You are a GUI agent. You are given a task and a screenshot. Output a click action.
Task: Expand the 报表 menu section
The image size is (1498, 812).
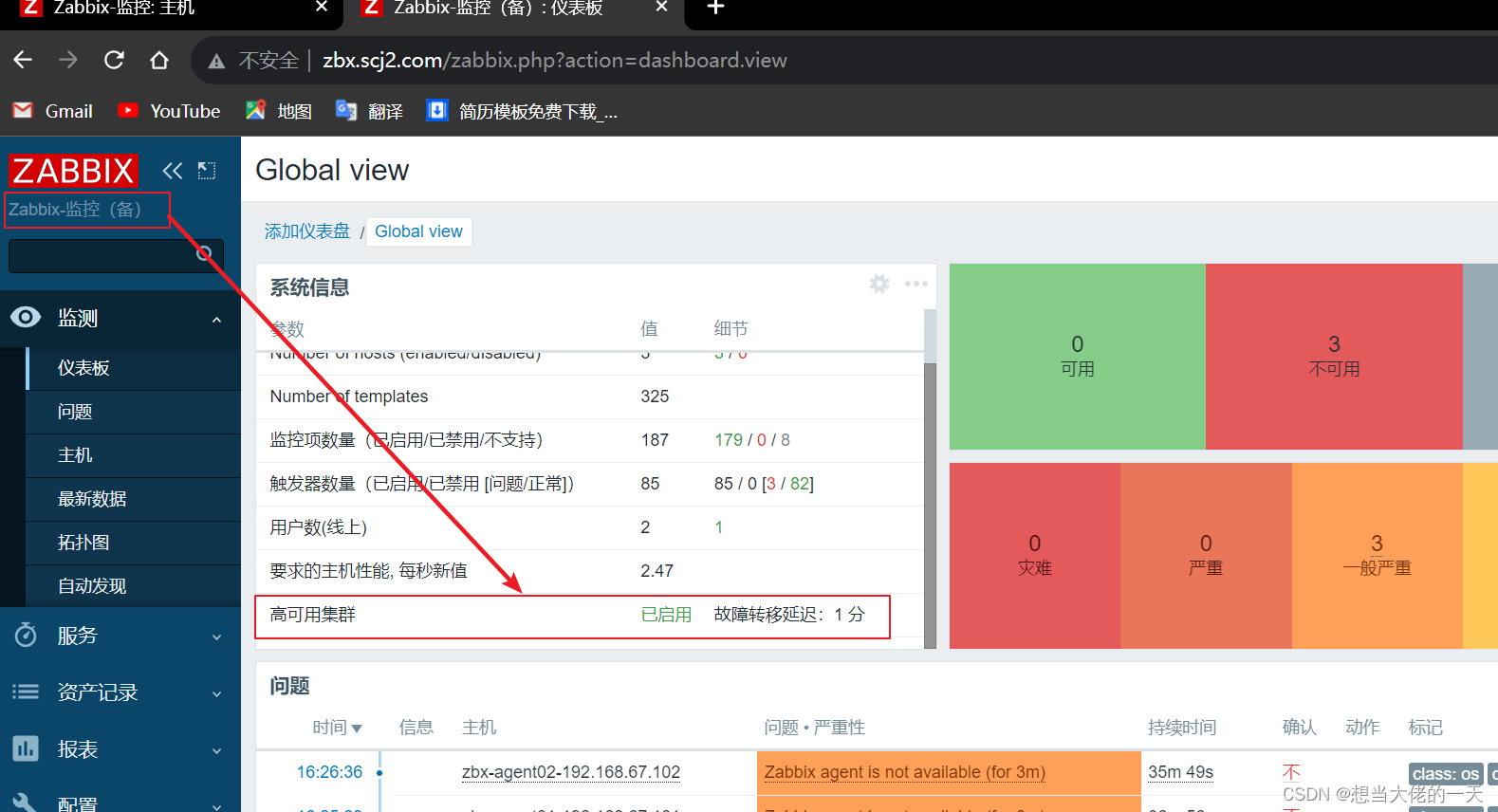pos(217,751)
